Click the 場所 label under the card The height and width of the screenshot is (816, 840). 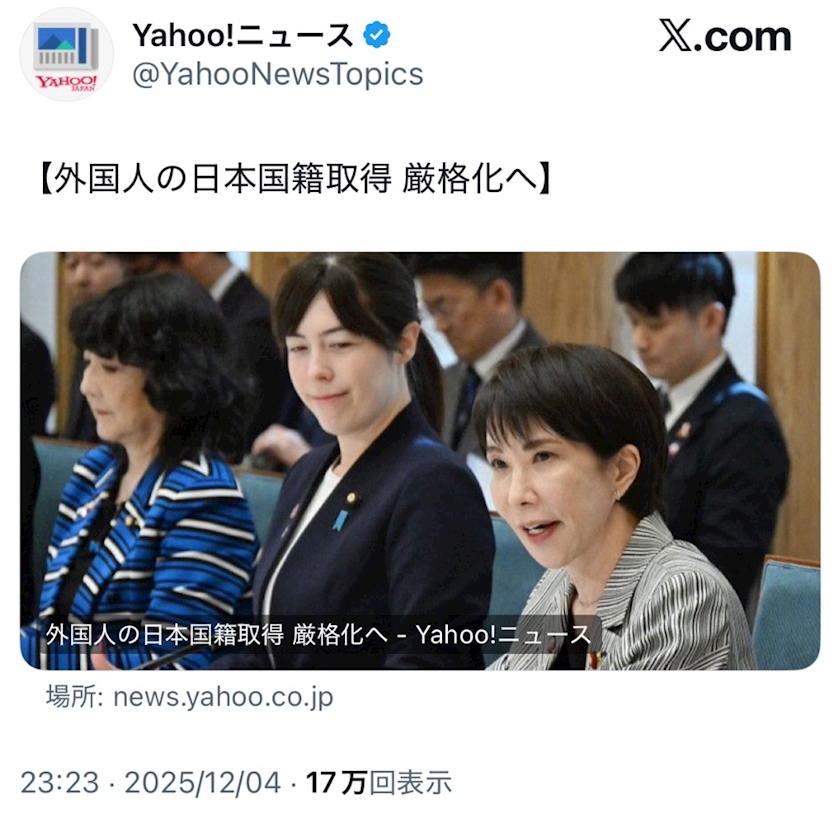(74, 697)
